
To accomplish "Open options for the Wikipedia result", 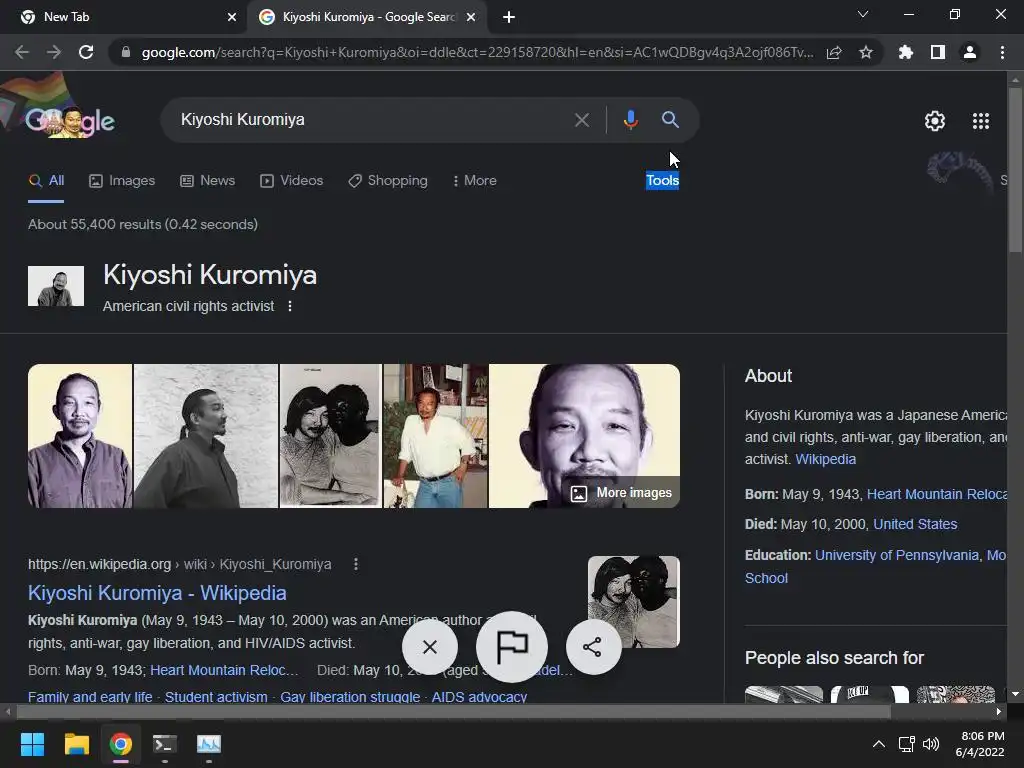I will [x=356, y=564].
